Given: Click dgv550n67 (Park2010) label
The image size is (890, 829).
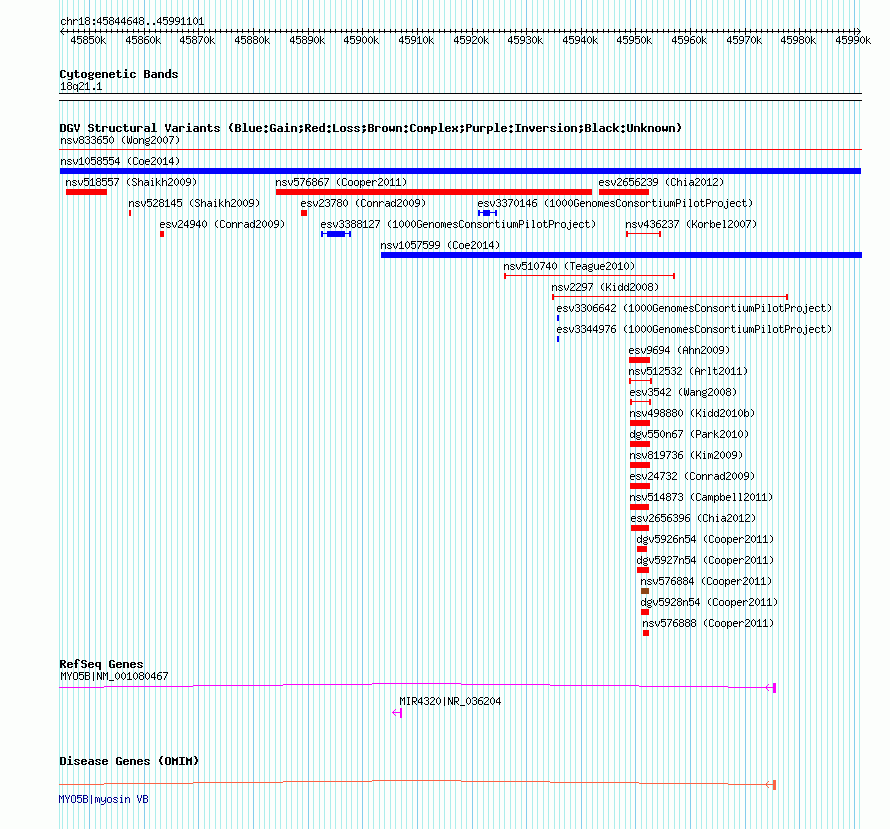Looking at the screenshot, I should click(689, 434).
